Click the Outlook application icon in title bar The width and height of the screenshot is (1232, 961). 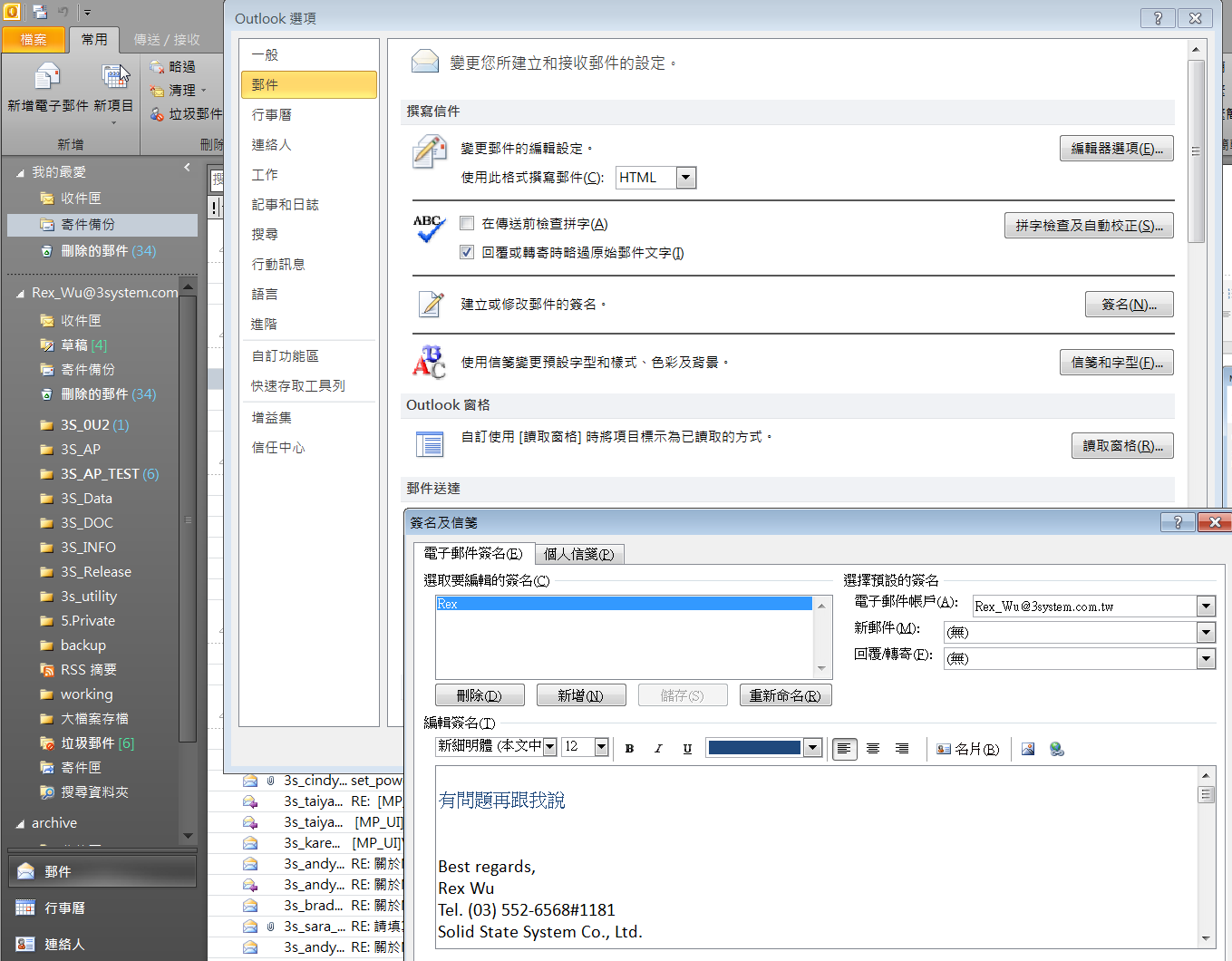(12, 12)
